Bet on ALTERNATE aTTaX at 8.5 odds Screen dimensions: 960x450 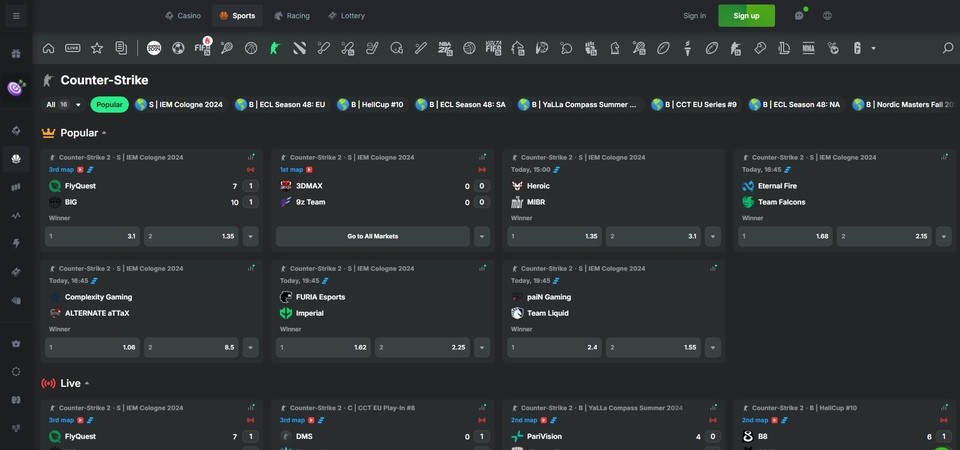point(192,347)
